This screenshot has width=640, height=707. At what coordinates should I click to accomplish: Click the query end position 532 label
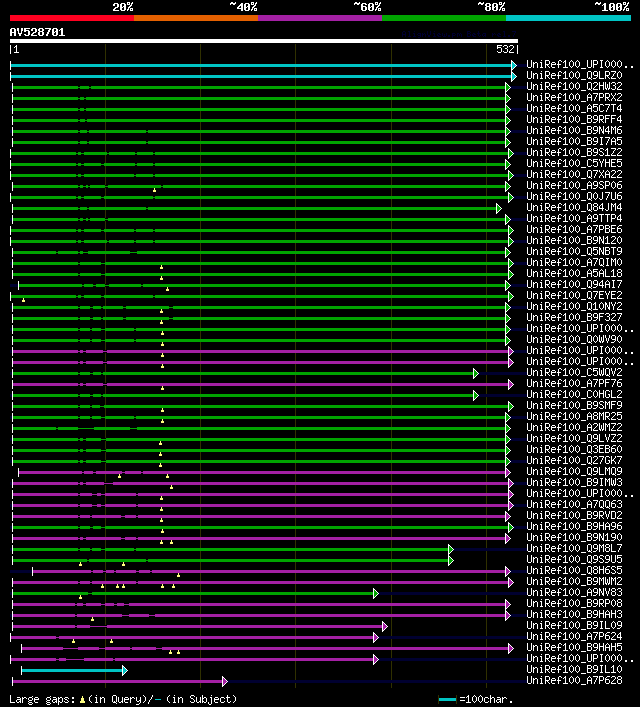(505, 49)
